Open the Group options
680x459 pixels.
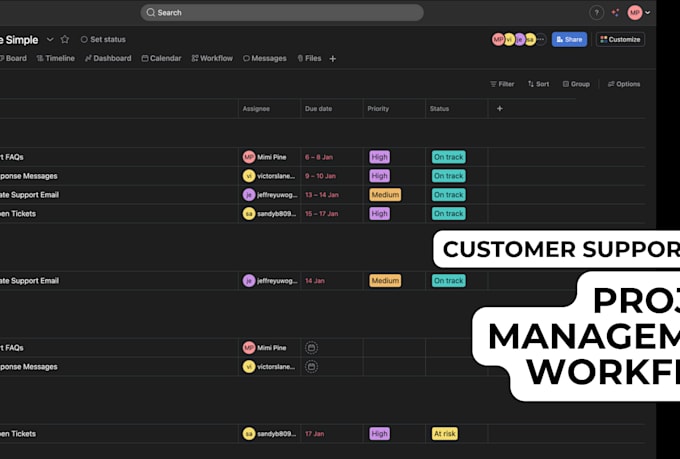coord(576,84)
